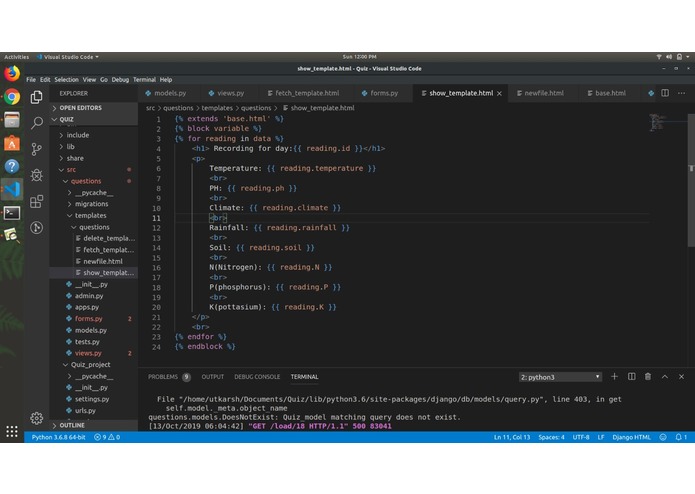This screenshot has width=695, height=494.
Task: Open the Search view in activity bar
Action: coord(36,123)
